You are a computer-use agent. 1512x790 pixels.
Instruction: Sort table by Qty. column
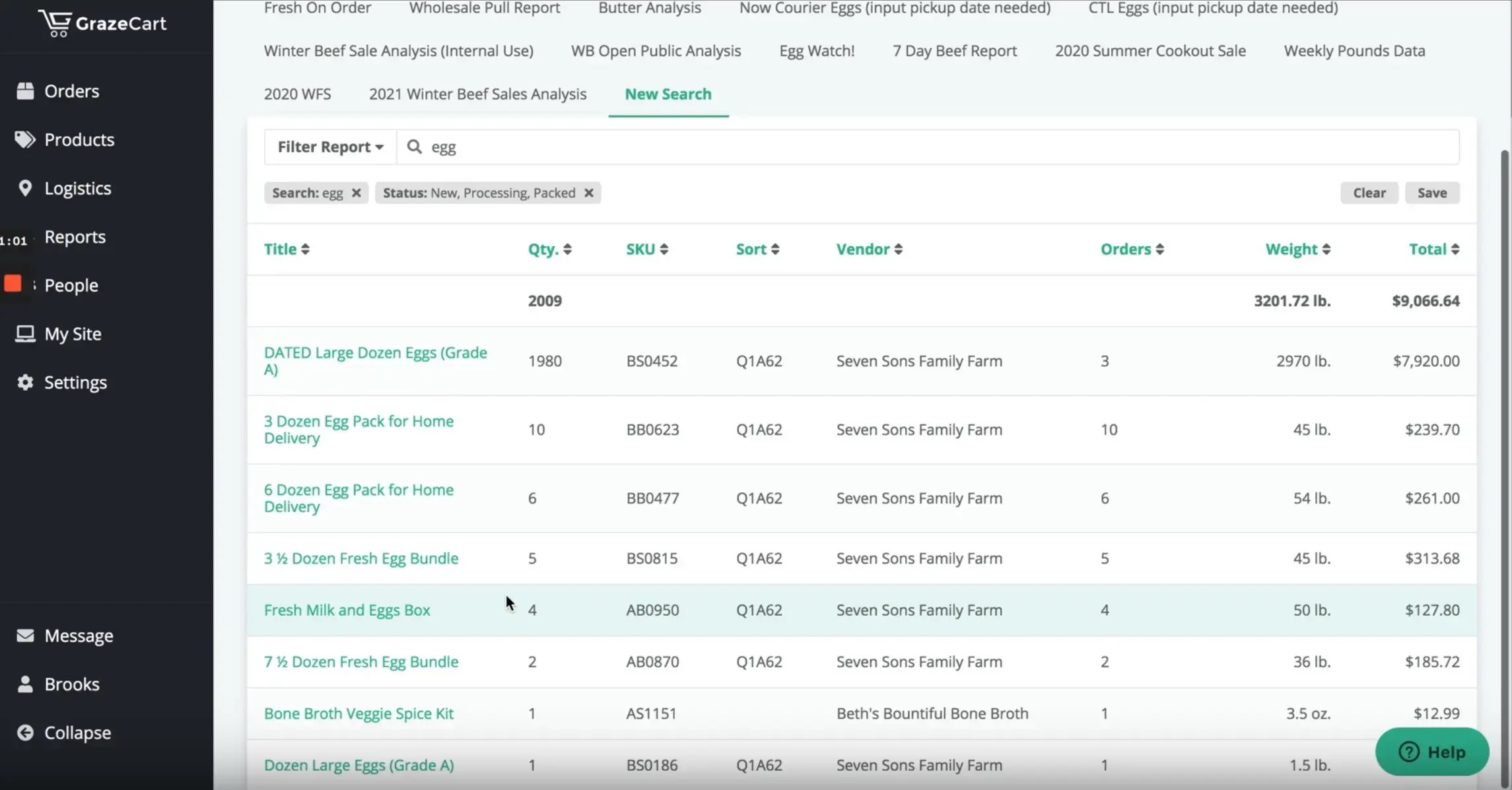click(549, 249)
